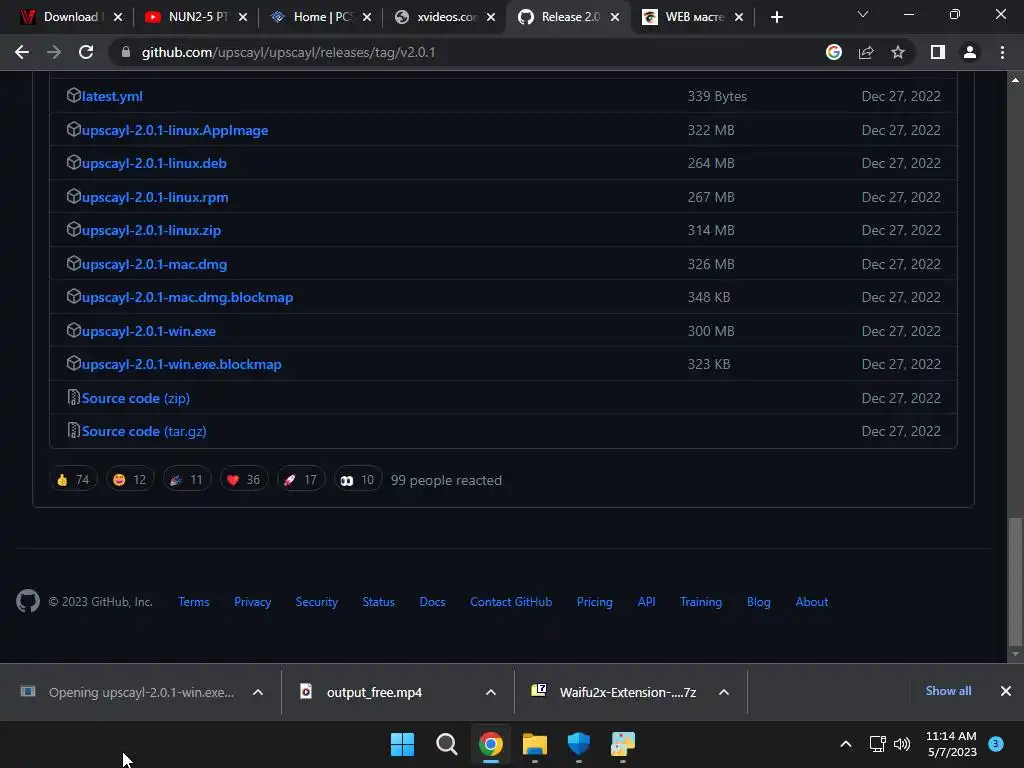The width and height of the screenshot is (1024, 768).
Task: Open the Chrome three-dot menu
Action: 1002,52
